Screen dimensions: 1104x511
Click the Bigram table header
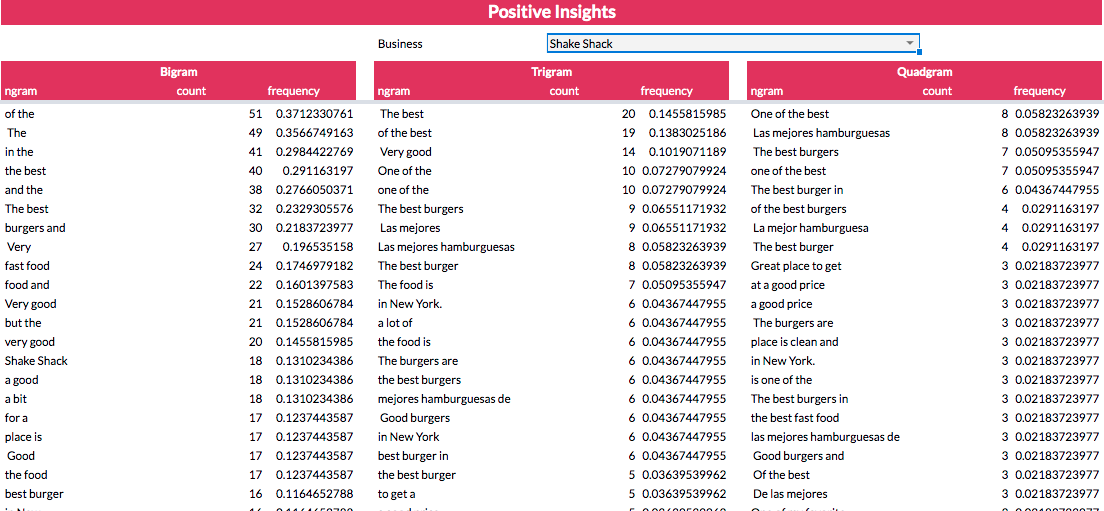179,72
